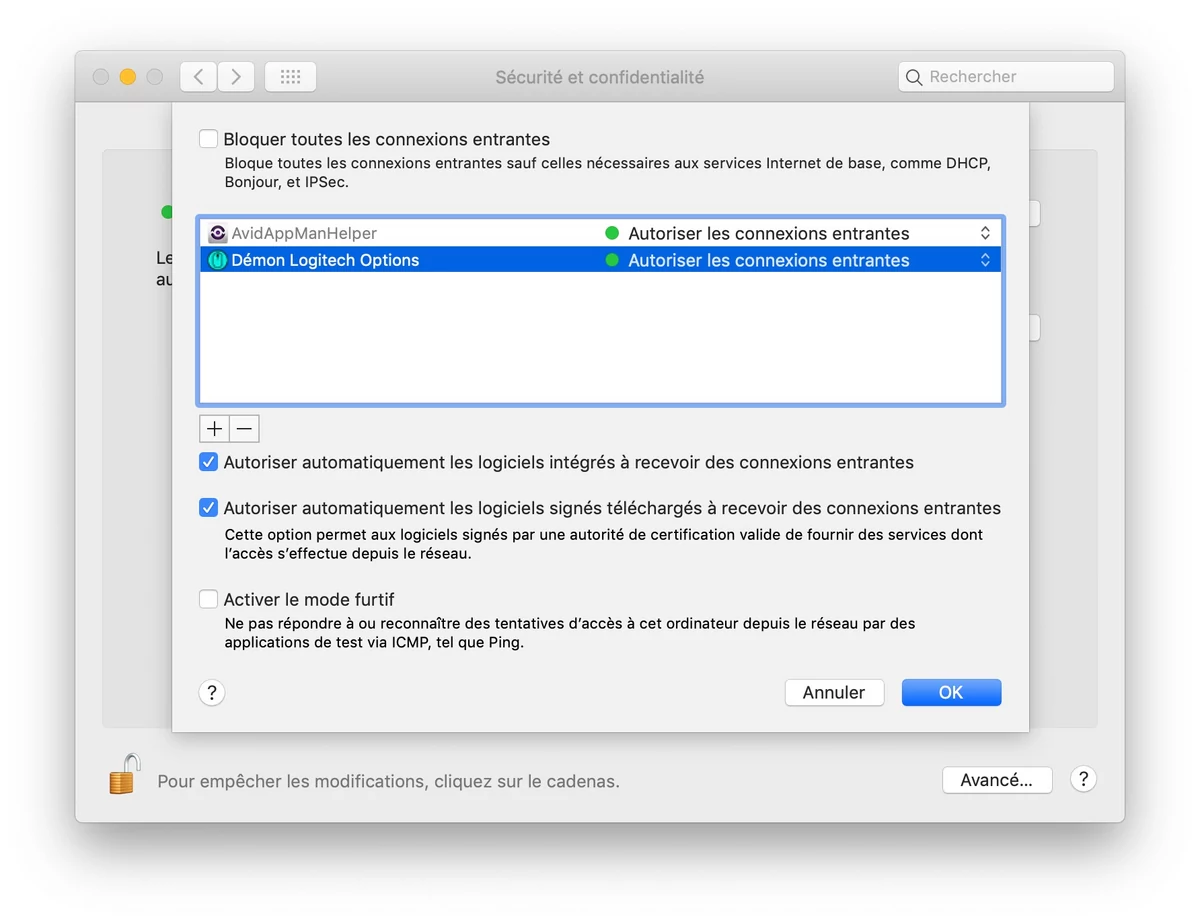The height and width of the screenshot is (922, 1200).
Task: Remove selected application with minus button
Action: (x=244, y=429)
